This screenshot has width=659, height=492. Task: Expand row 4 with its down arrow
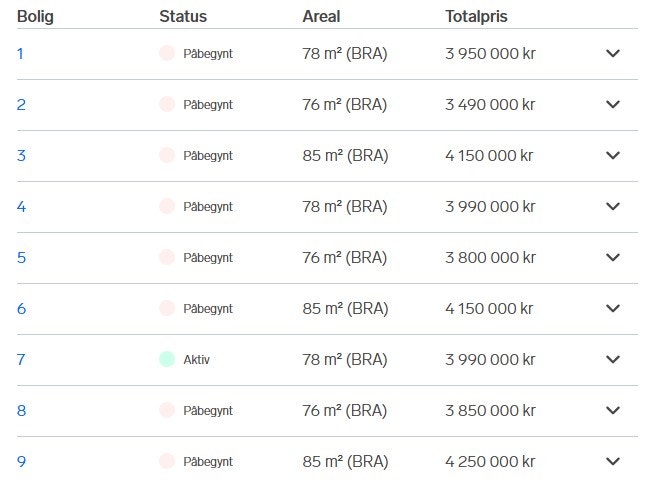tap(613, 207)
